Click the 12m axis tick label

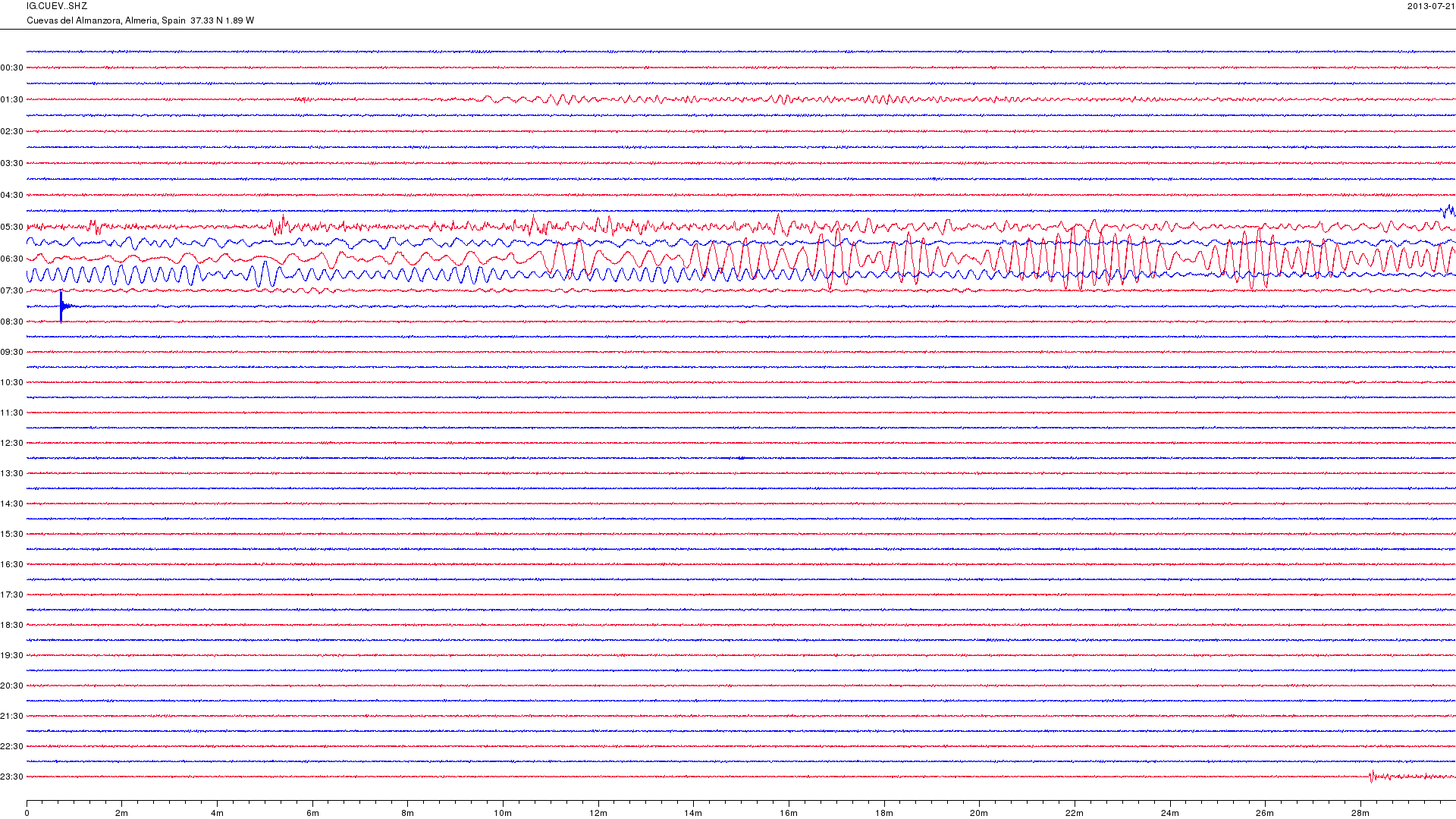click(598, 813)
